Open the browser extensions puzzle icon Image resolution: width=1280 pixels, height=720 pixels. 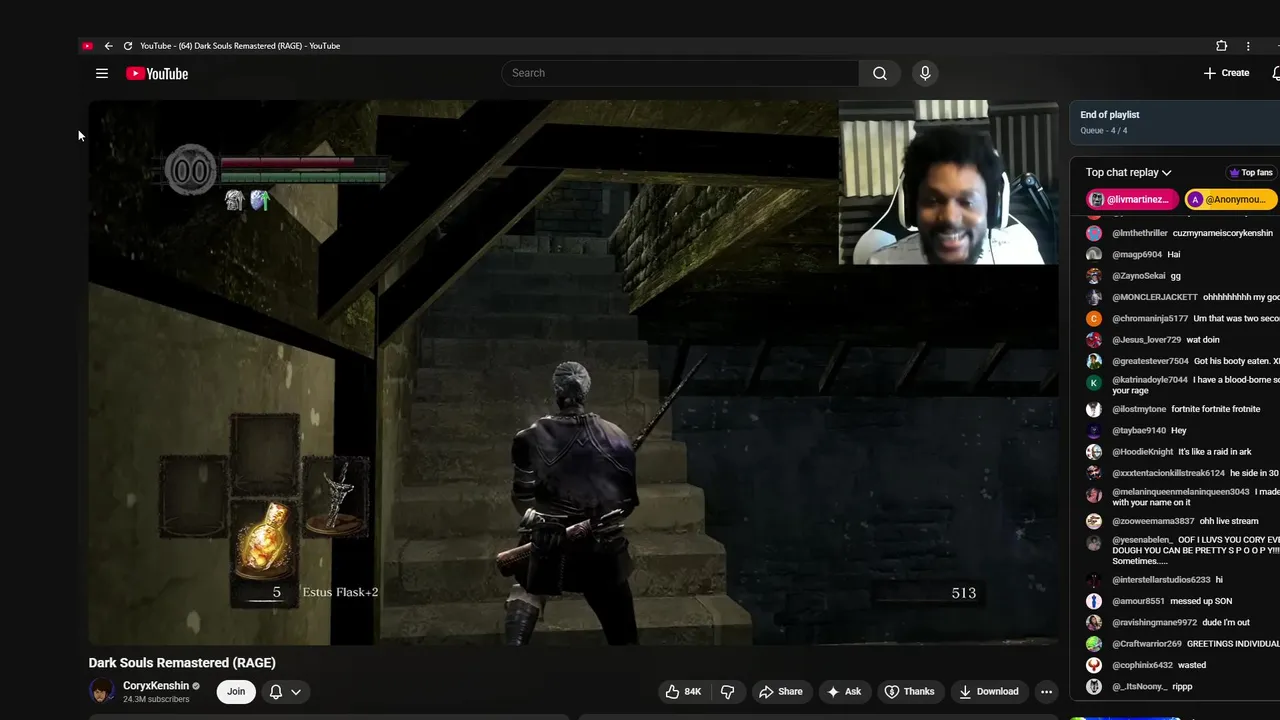click(x=1221, y=46)
